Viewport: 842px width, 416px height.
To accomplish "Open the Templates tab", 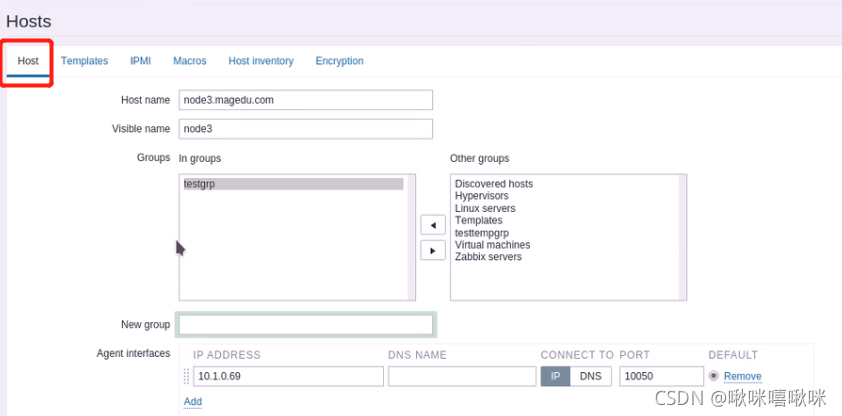I will coord(84,61).
